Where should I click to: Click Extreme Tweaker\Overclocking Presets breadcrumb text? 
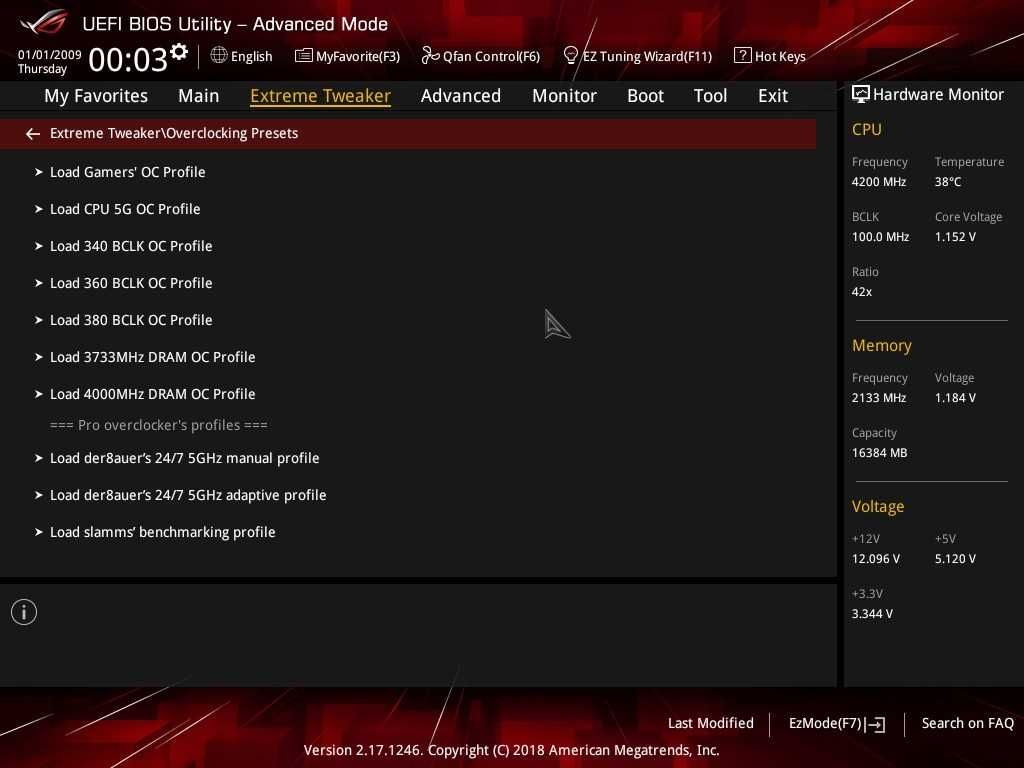tap(174, 134)
